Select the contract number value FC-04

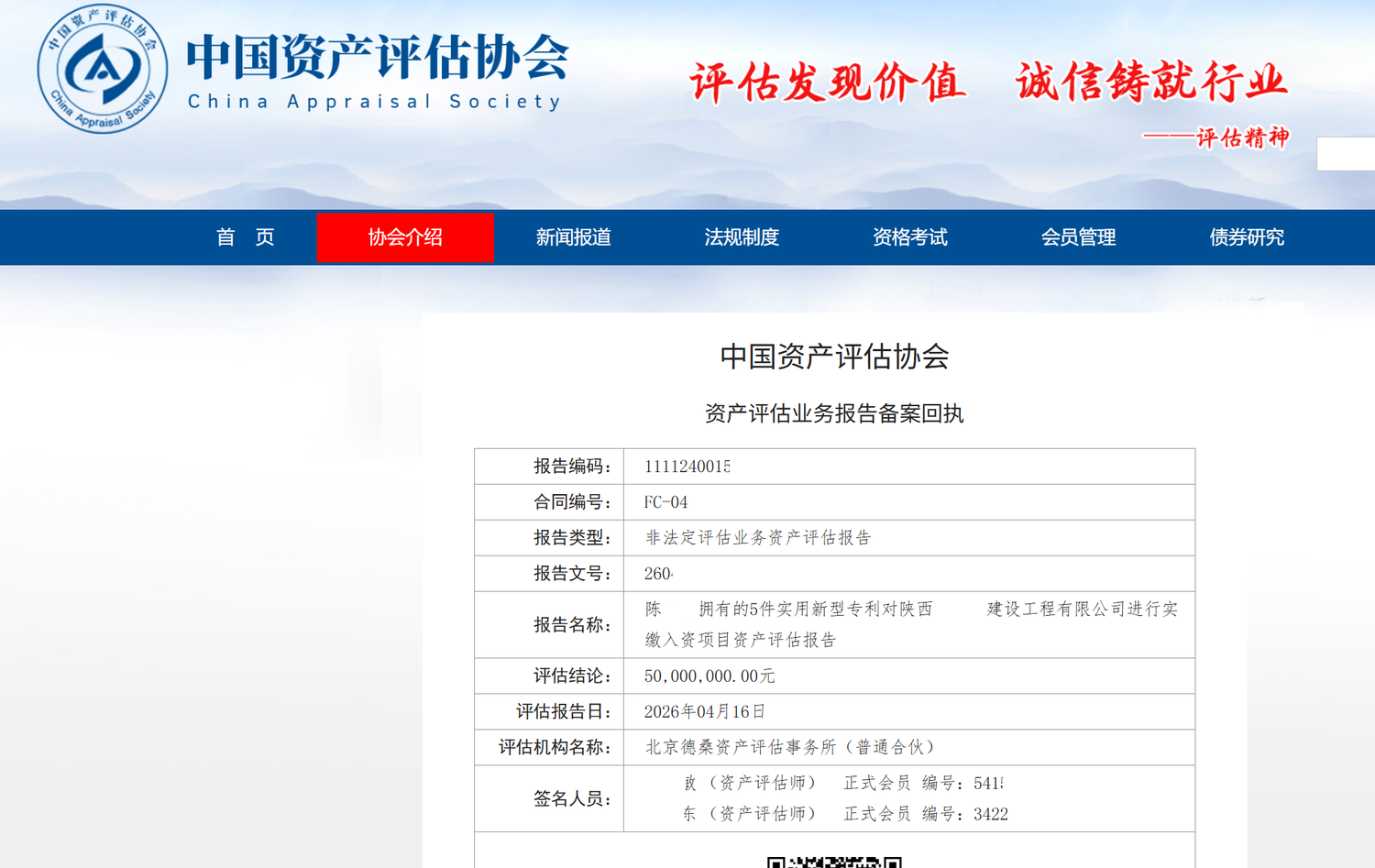[x=665, y=502]
